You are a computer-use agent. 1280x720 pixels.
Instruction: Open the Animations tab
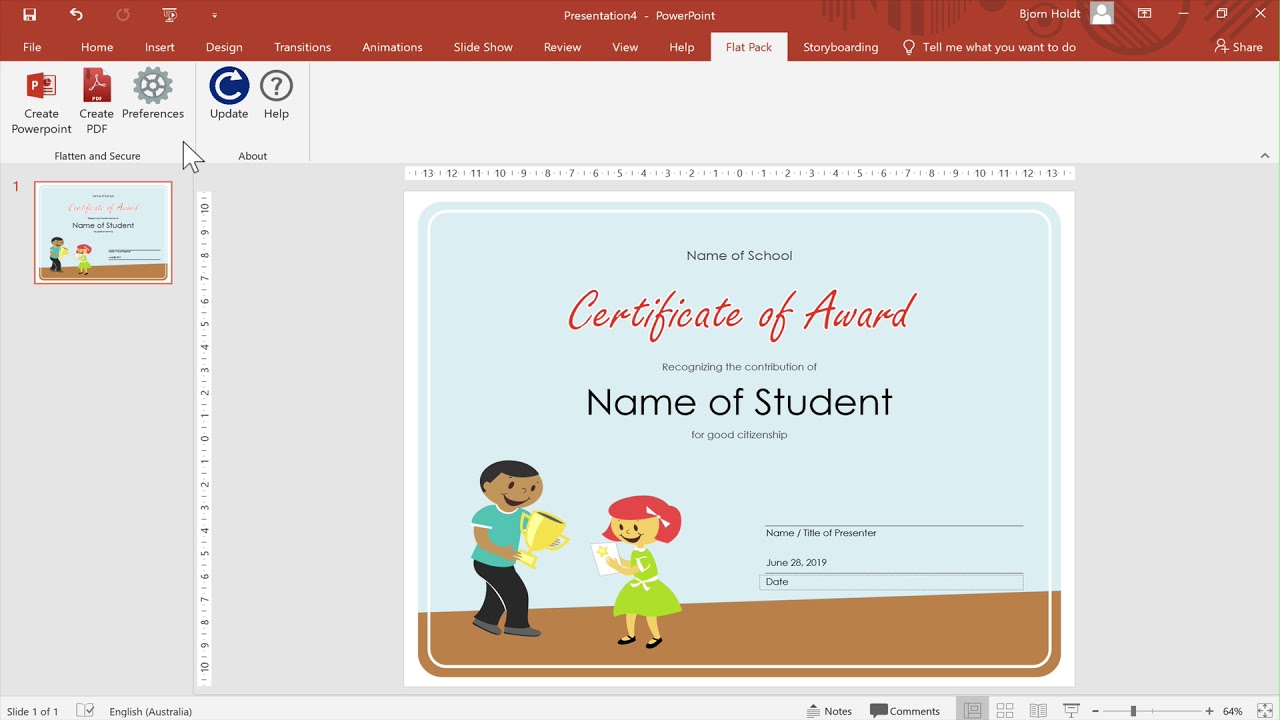[392, 47]
